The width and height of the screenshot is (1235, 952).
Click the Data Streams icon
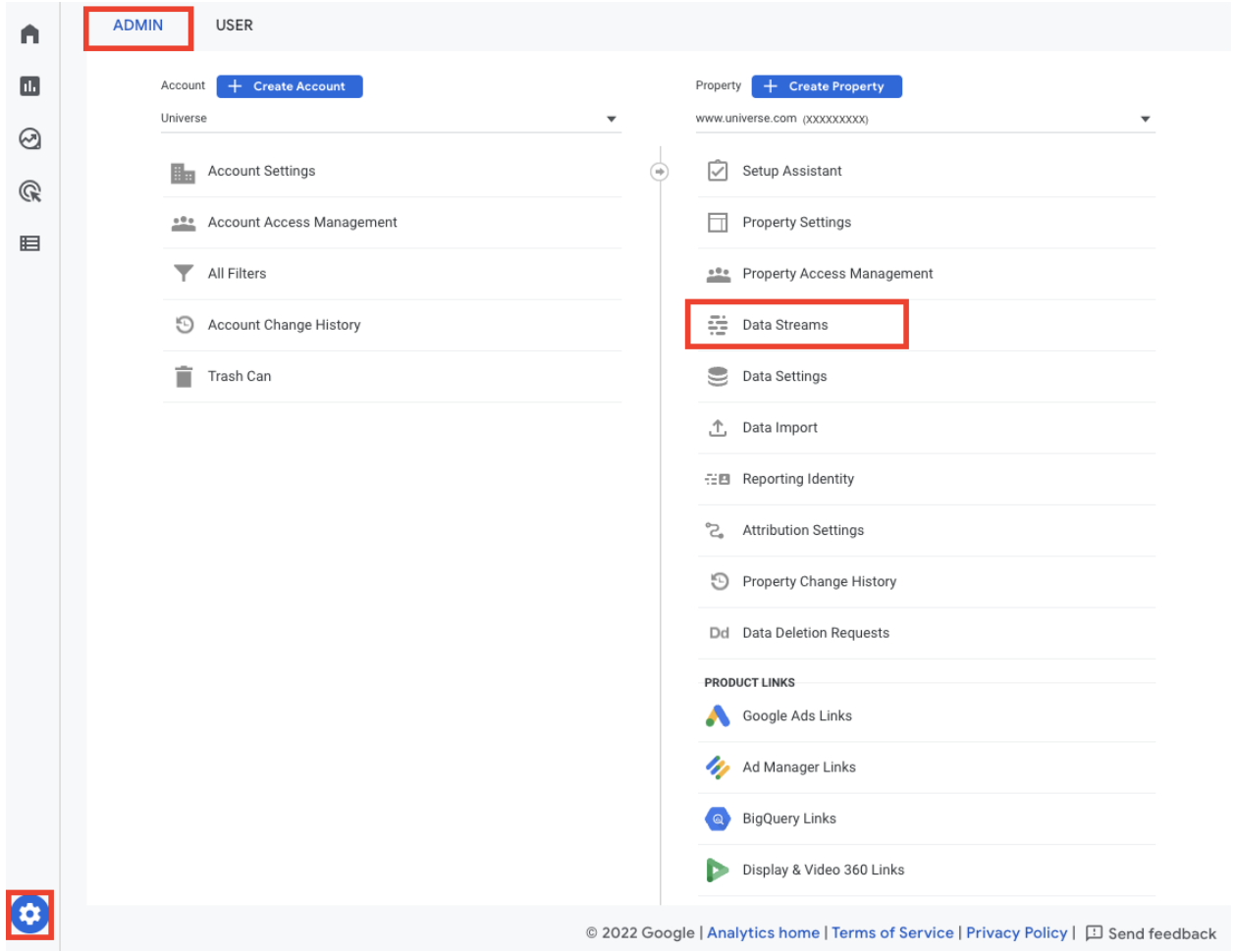(718, 325)
